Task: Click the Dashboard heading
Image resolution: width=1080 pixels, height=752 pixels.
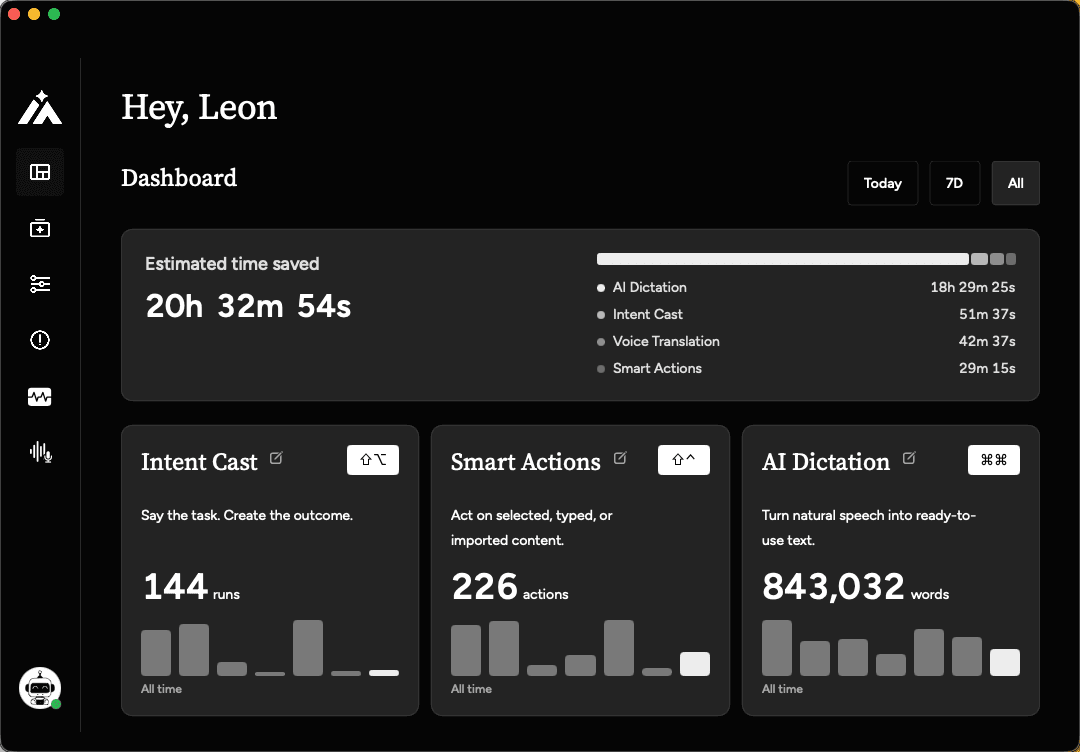Action: pyautogui.click(x=179, y=178)
